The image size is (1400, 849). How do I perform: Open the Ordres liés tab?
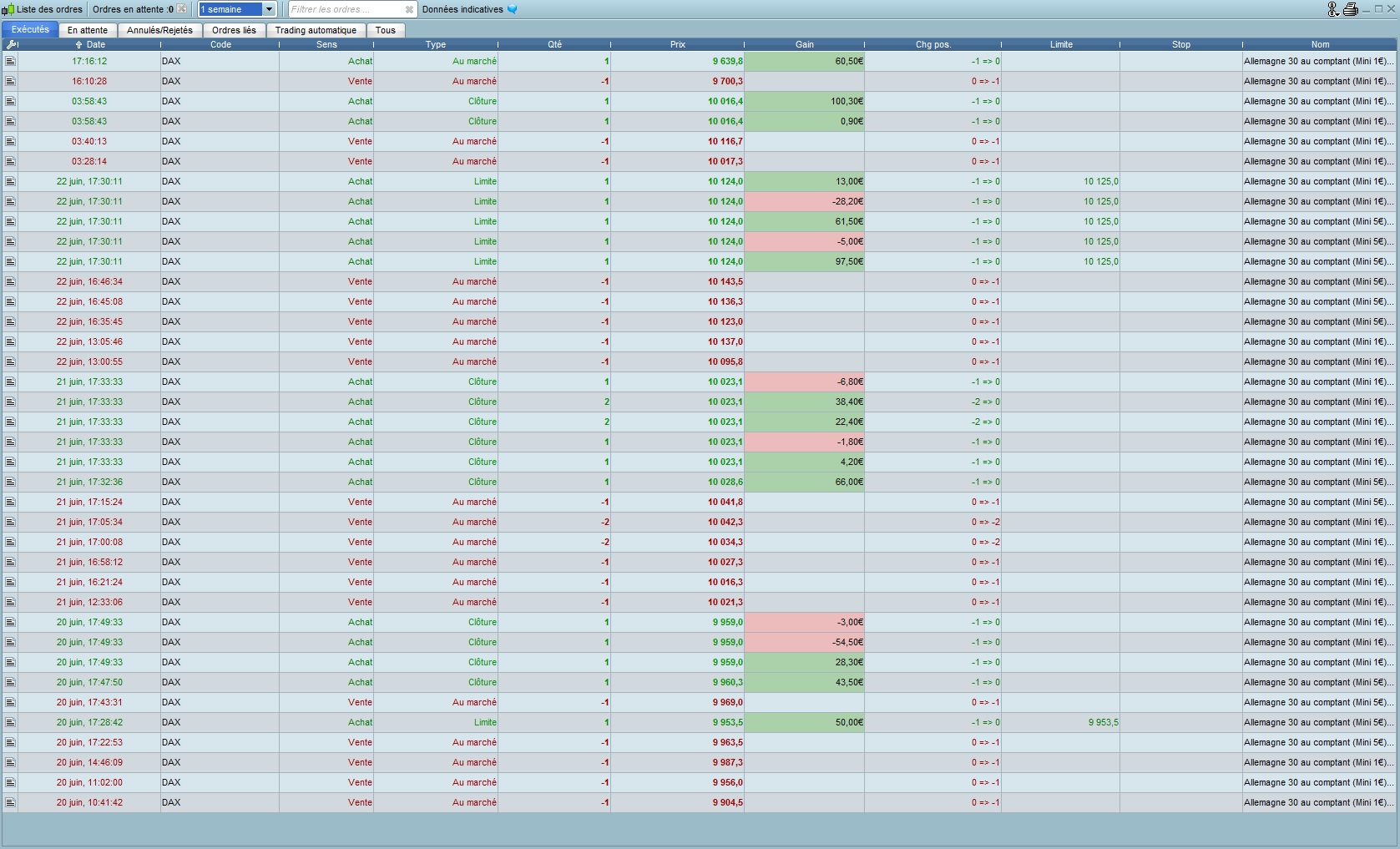[x=234, y=30]
